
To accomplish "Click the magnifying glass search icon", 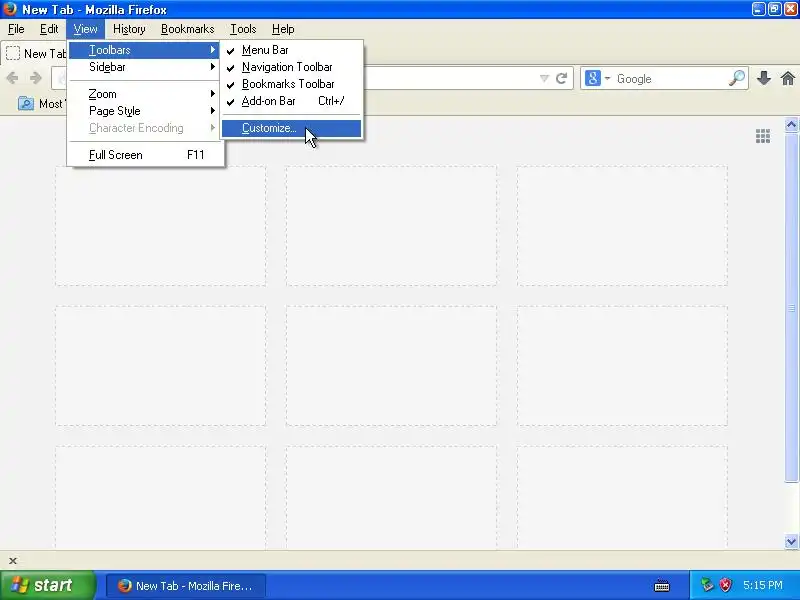I will click(x=736, y=78).
